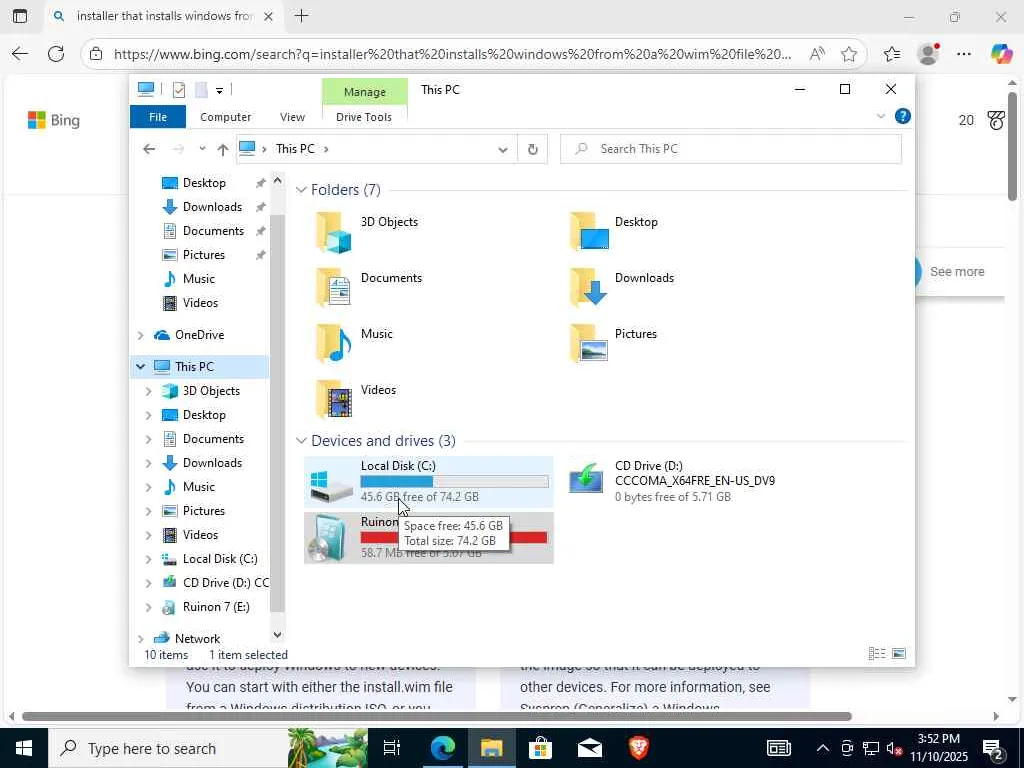The height and width of the screenshot is (768, 1024).
Task: Open address bar history dropdown
Action: point(503,150)
